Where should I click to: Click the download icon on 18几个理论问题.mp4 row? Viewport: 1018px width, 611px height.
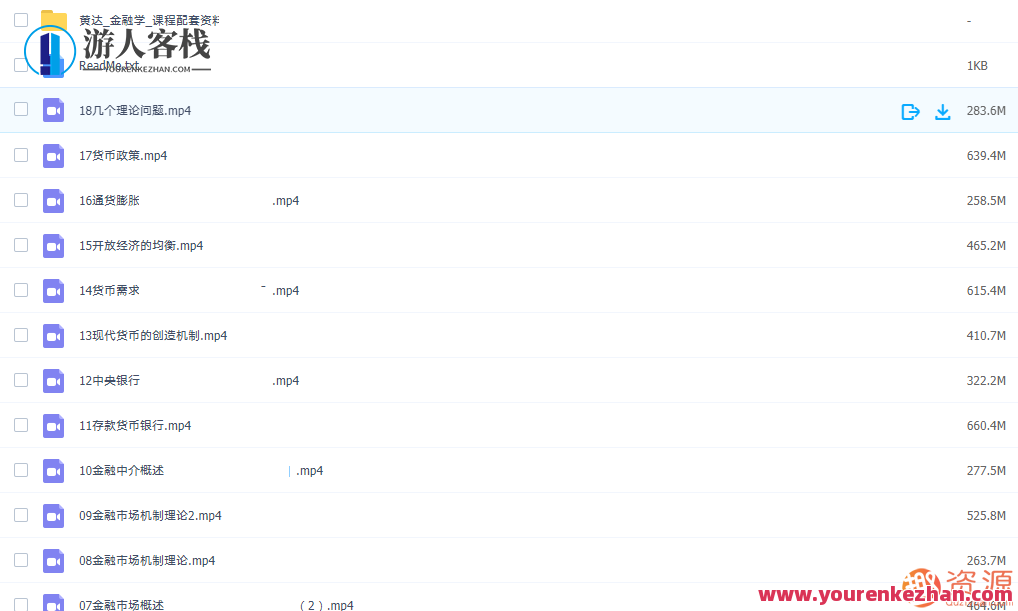pyautogui.click(x=942, y=111)
